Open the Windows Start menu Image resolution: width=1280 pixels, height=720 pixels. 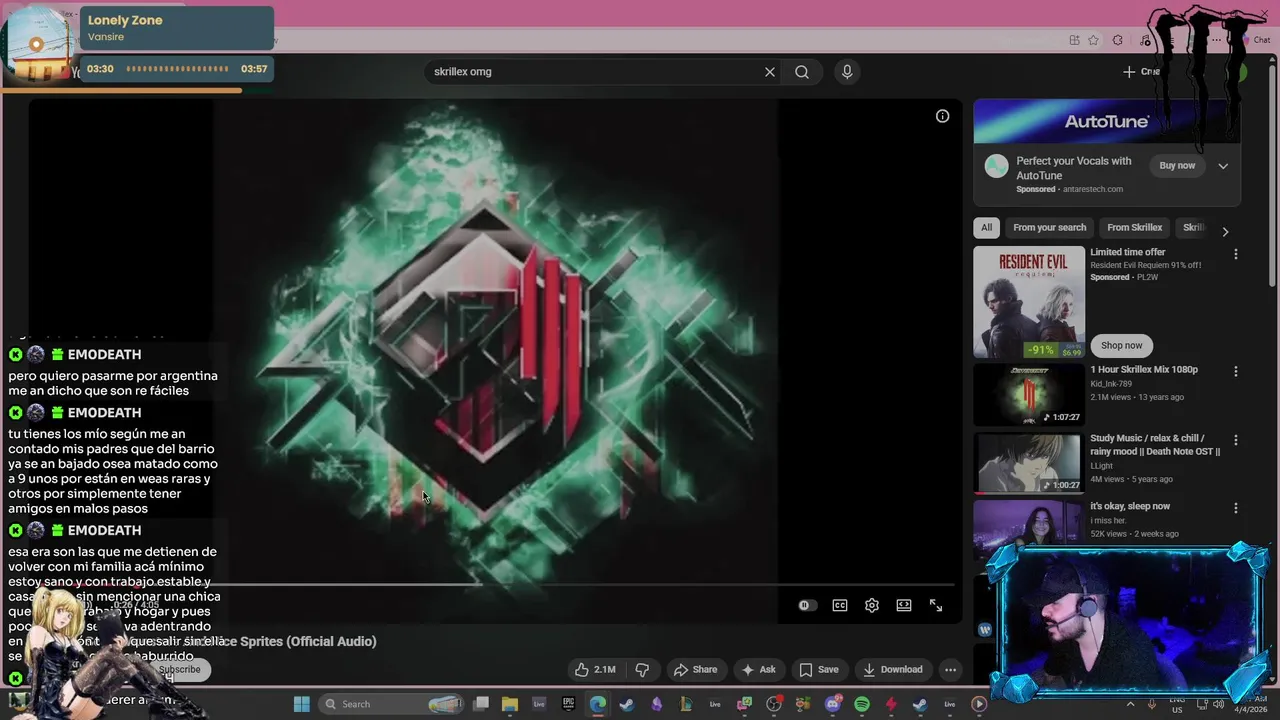[301, 704]
